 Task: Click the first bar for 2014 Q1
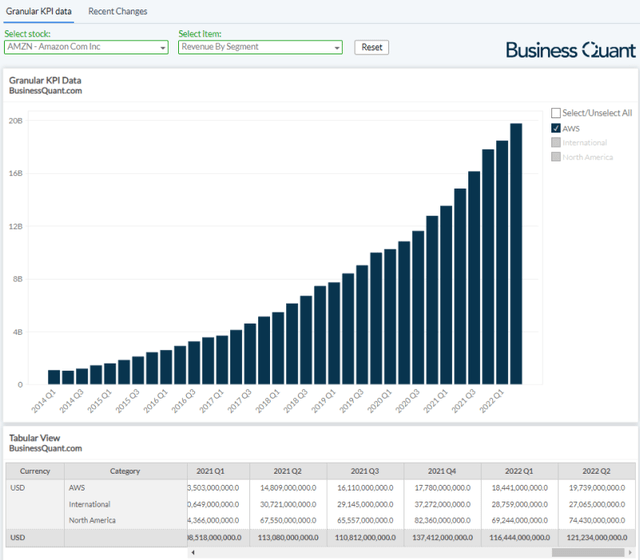[x=54, y=377]
